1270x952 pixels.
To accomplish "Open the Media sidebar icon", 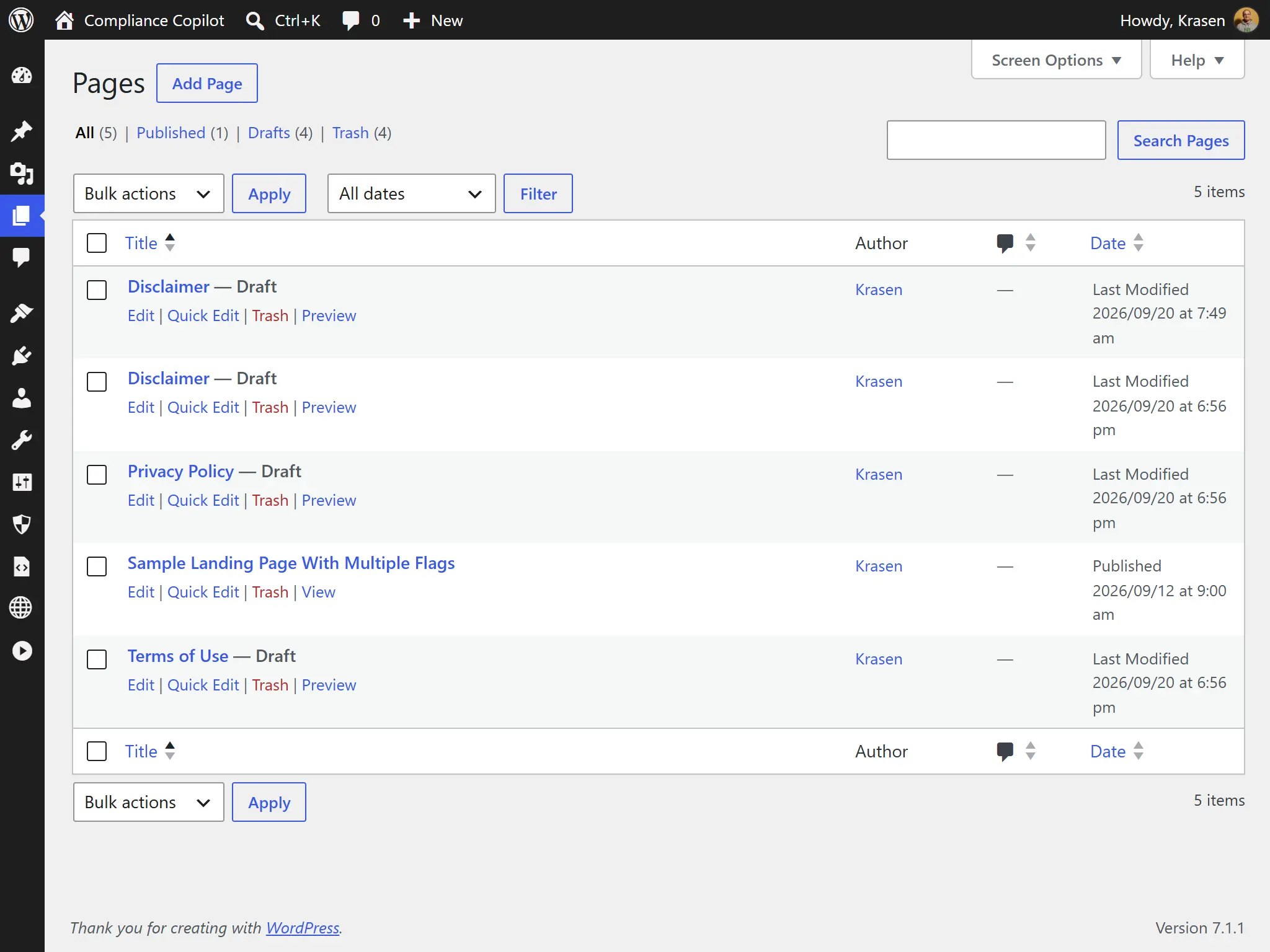I will click(x=22, y=174).
